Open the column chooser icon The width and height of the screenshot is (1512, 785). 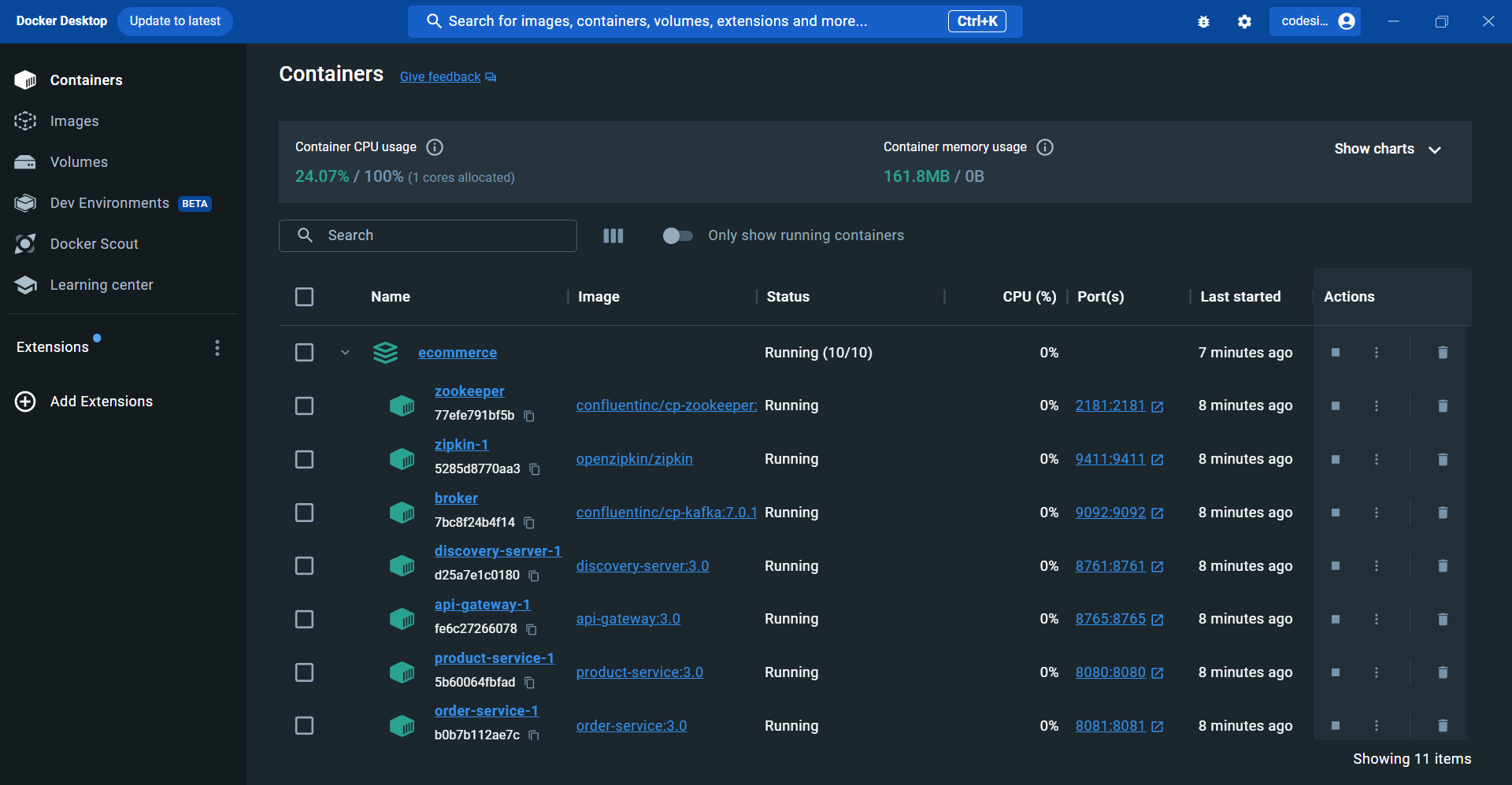click(x=613, y=235)
